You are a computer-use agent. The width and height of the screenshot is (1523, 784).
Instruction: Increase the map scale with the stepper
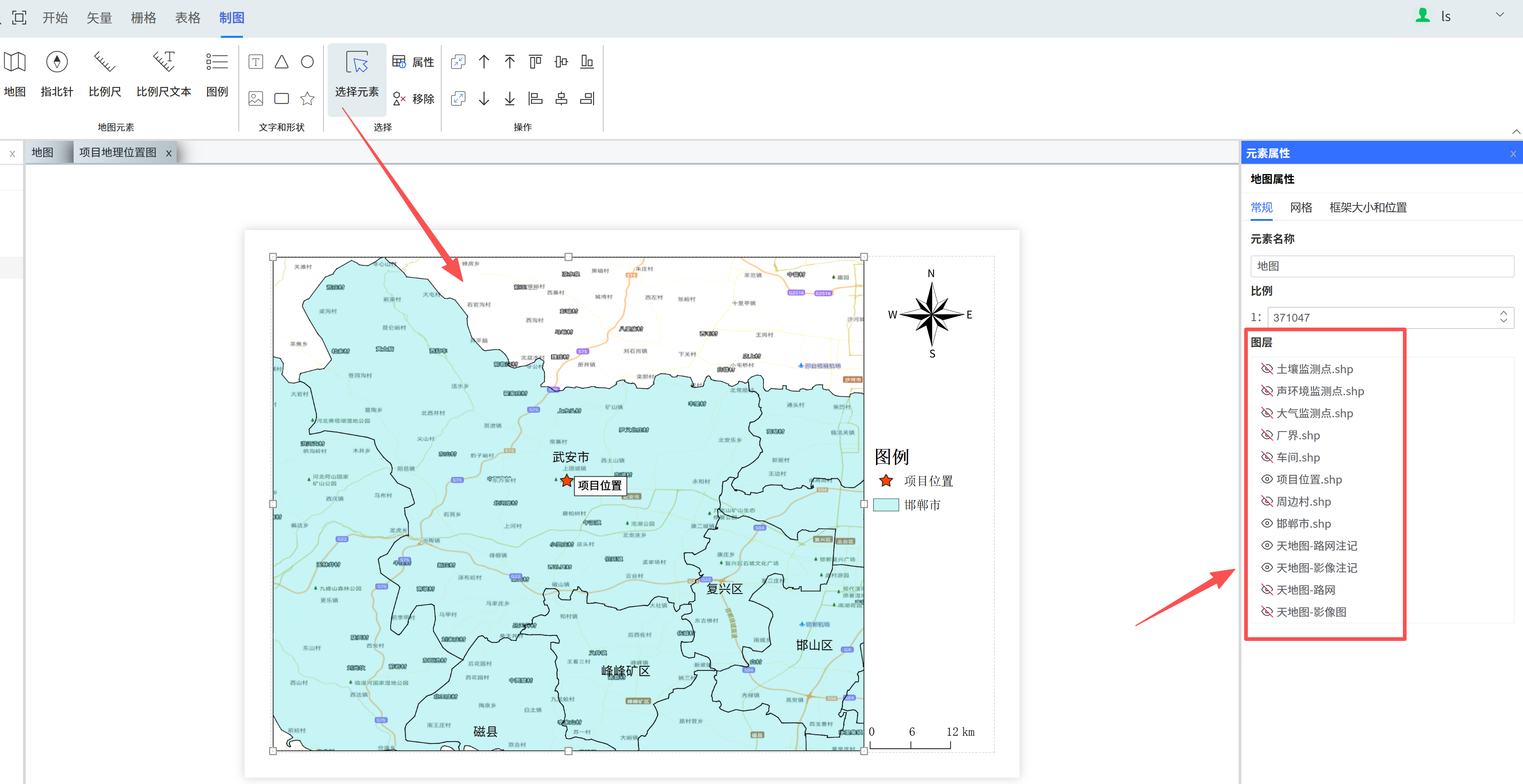1504,313
